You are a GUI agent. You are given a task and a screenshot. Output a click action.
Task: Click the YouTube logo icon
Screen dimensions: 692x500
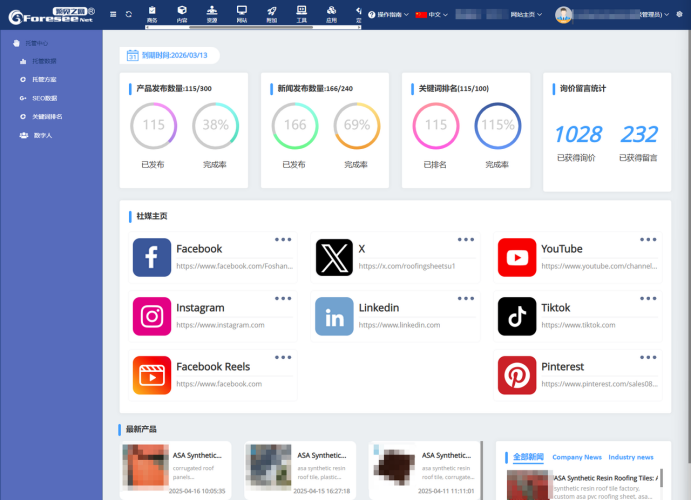(x=517, y=257)
